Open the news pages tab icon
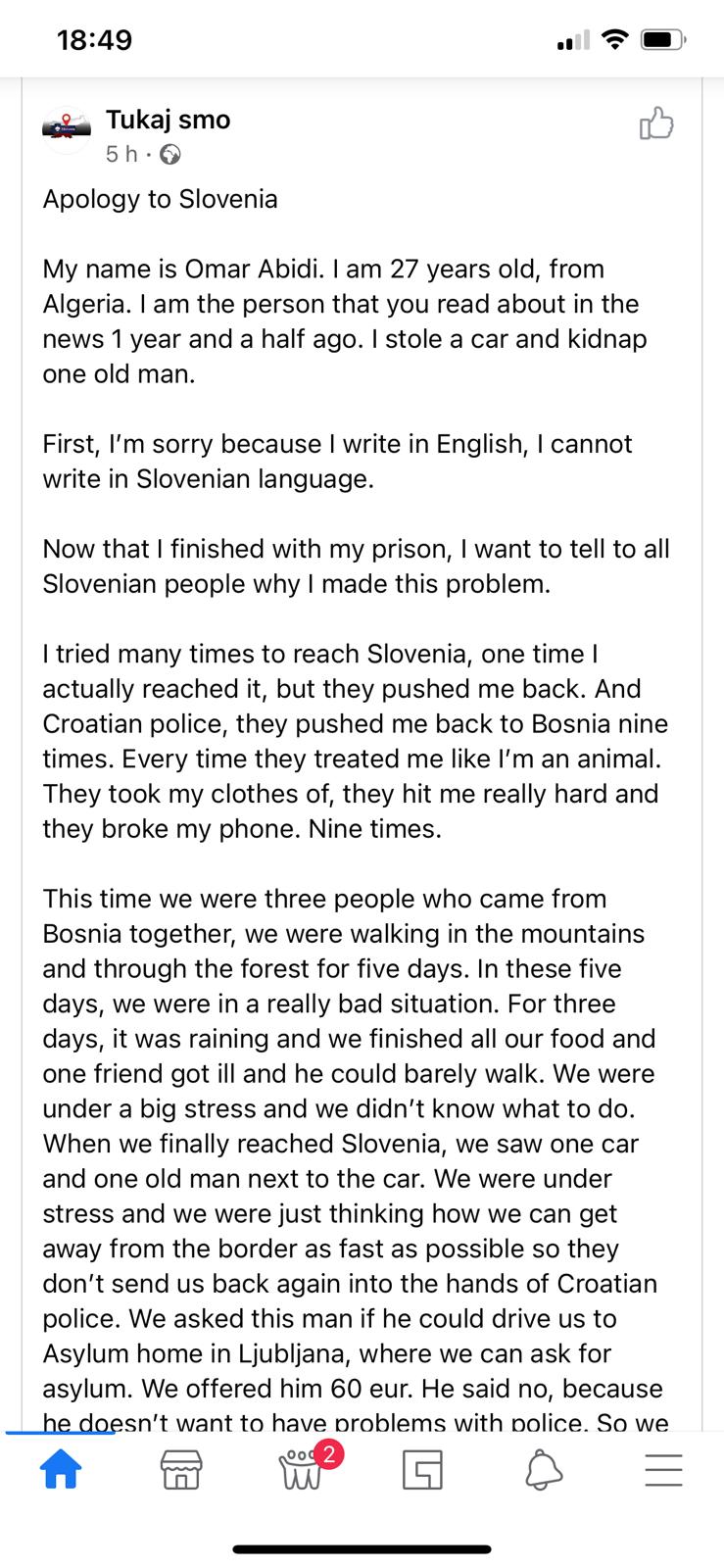Viewport: 724px width, 1568px height. [422, 1470]
